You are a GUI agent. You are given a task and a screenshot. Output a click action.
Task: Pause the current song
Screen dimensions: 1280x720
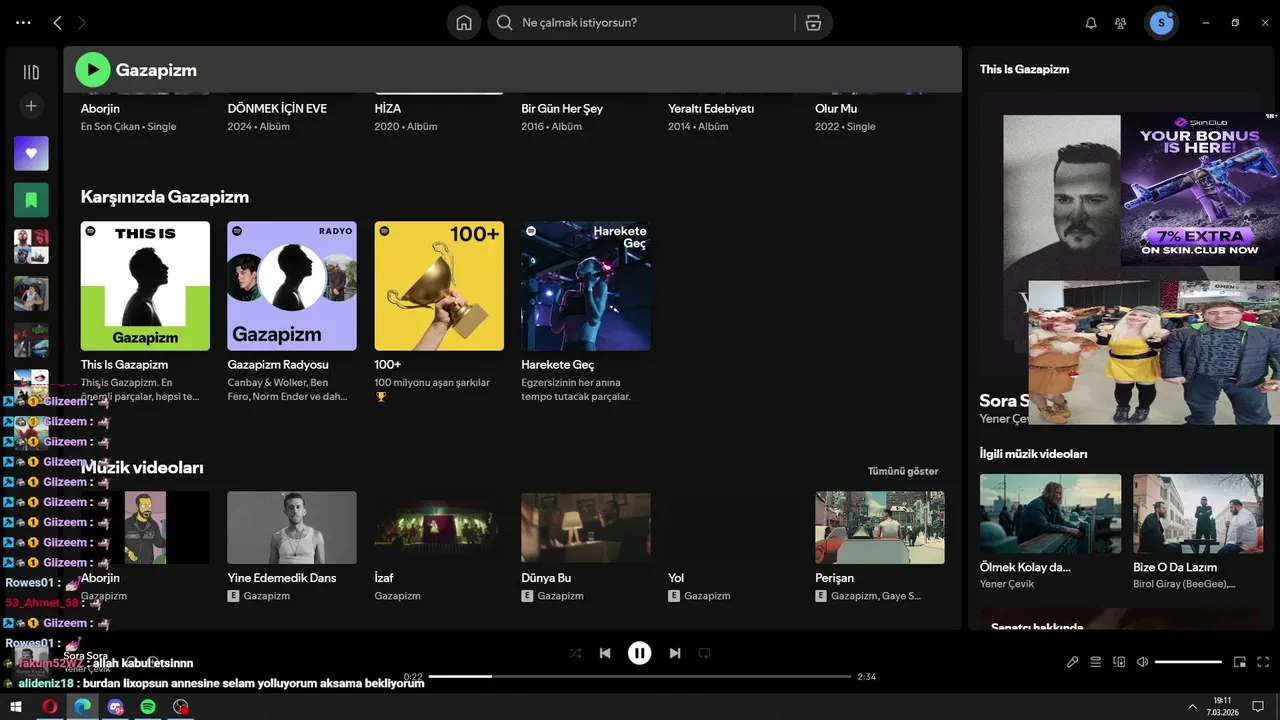[640, 653]
